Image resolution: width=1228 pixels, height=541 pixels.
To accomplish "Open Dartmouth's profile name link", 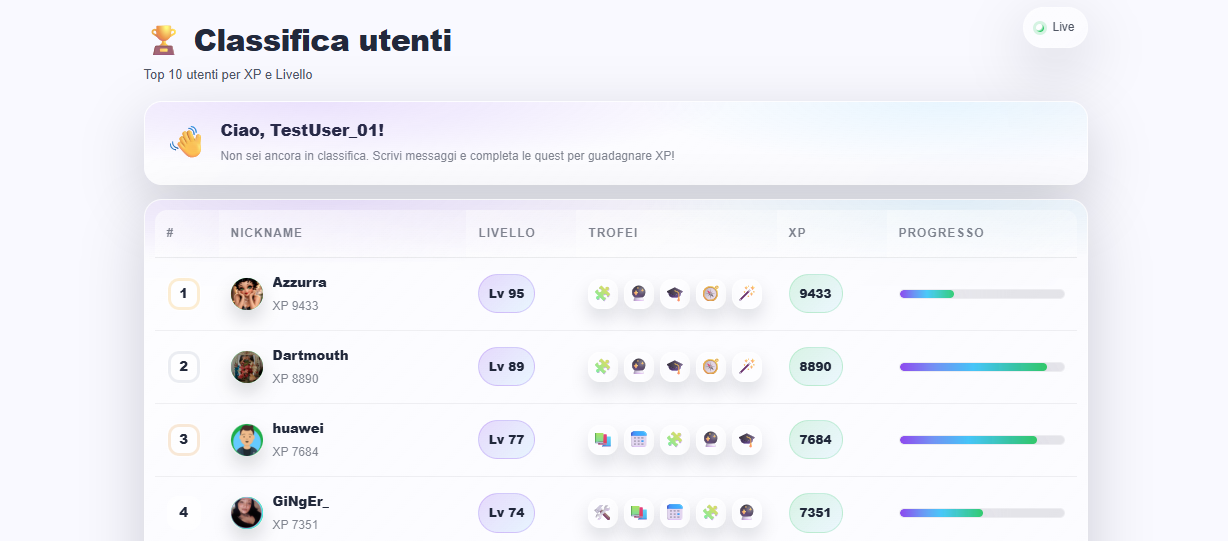I will pos(310,355).
